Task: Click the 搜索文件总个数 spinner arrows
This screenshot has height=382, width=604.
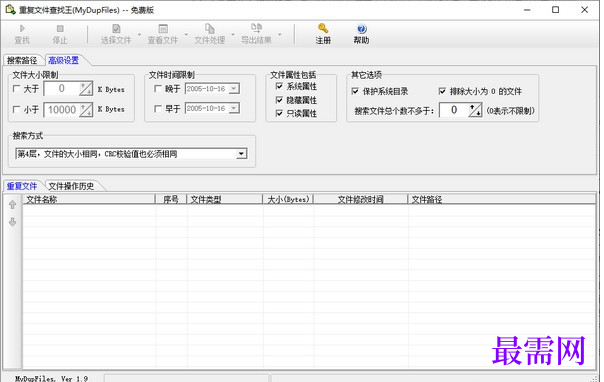Action: point(475,110)
